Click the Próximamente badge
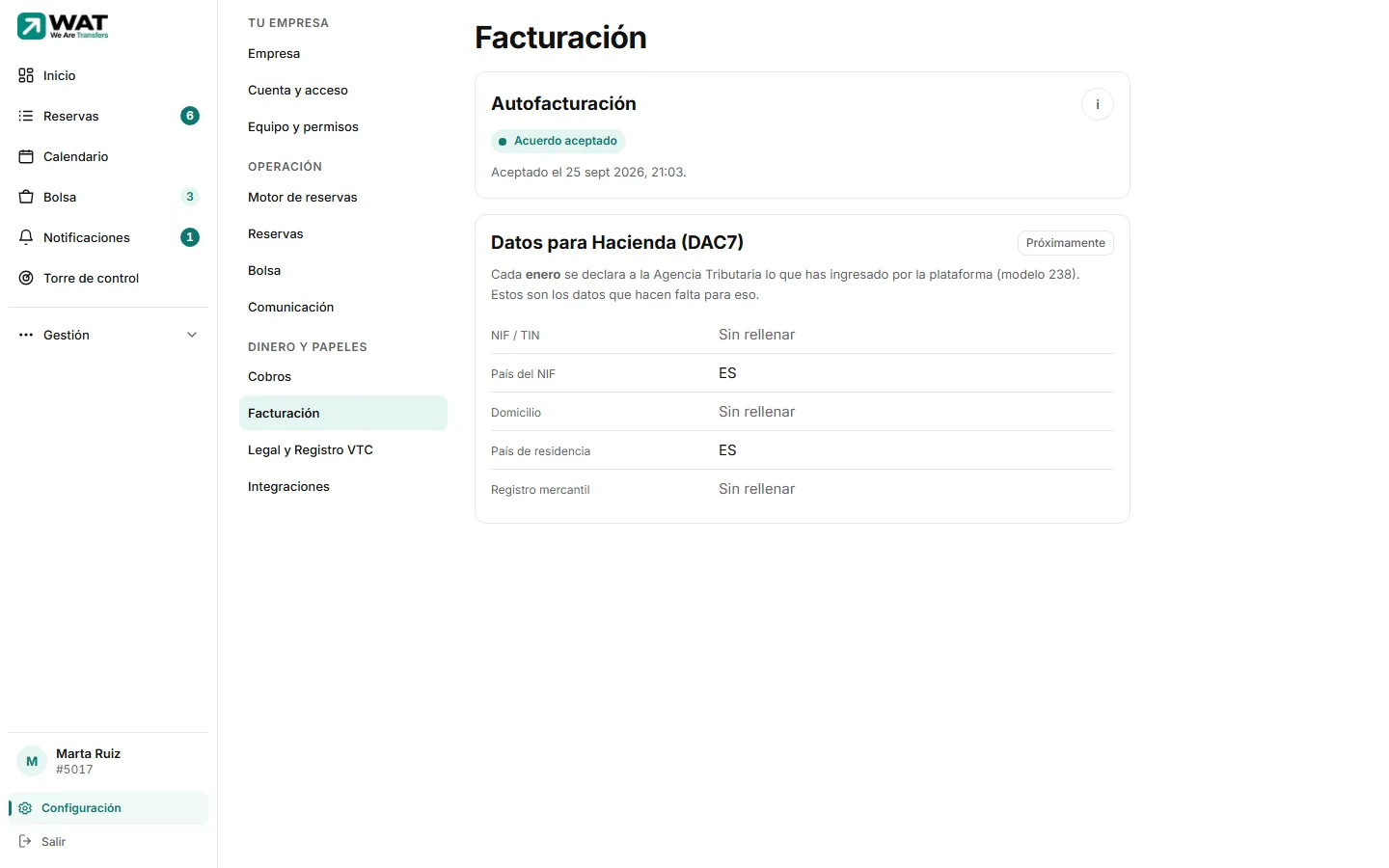 point(1066,243)
